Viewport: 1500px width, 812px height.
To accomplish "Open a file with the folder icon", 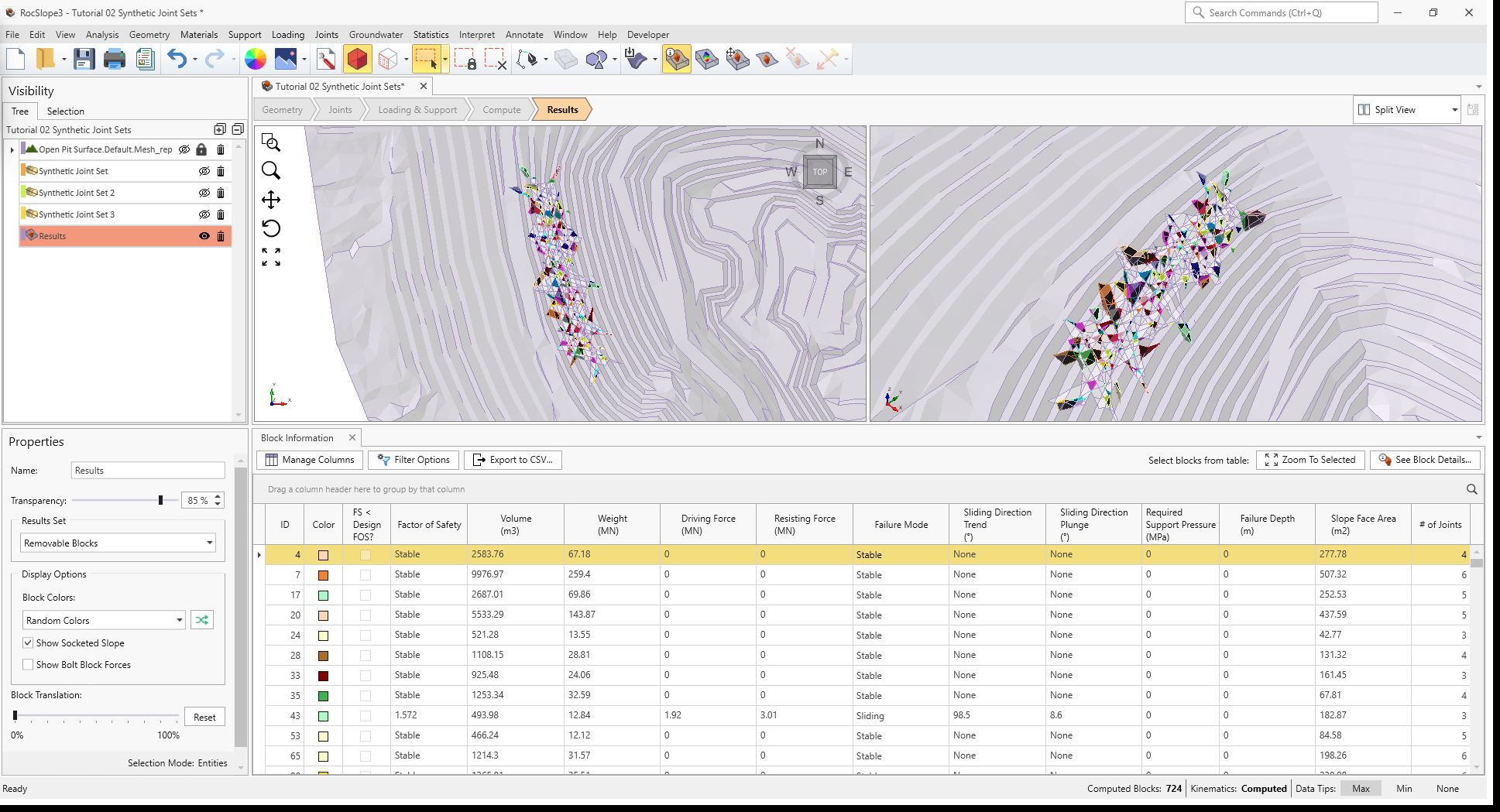I will [45, 59].
